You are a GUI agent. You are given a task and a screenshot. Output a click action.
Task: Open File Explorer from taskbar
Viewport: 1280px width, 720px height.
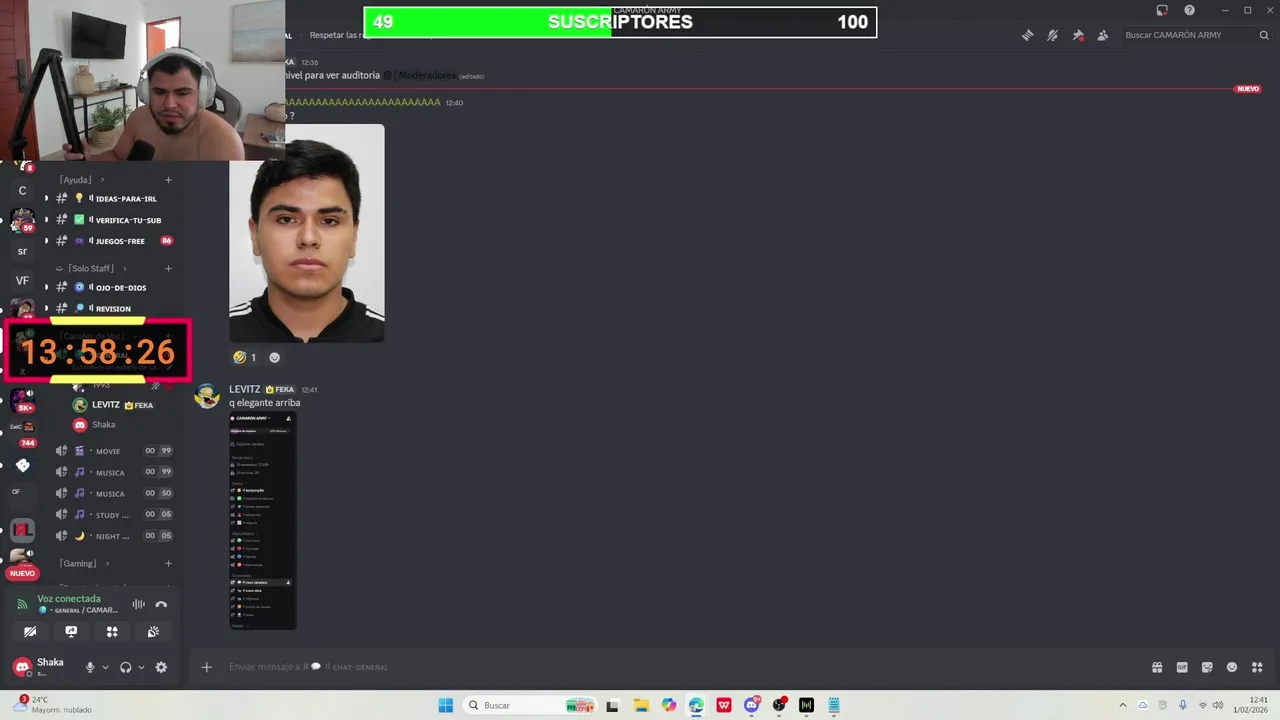(x=641, y=705)
